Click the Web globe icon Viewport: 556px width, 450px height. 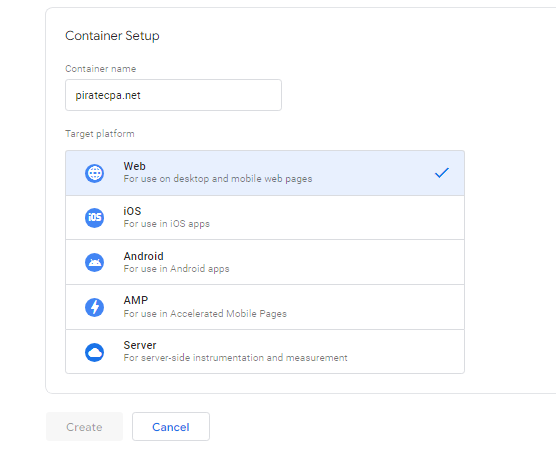tap(94, 173)
